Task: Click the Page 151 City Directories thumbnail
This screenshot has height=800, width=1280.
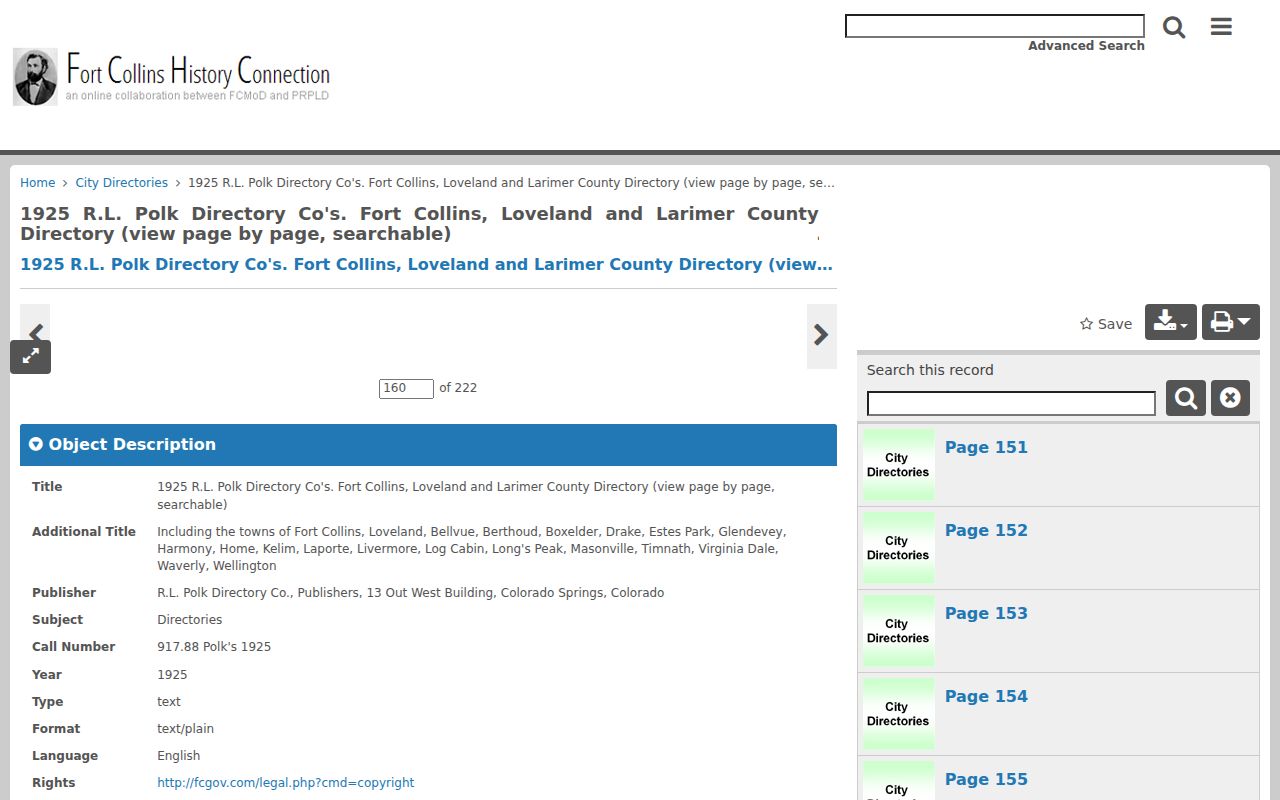Action: [898, 465]
